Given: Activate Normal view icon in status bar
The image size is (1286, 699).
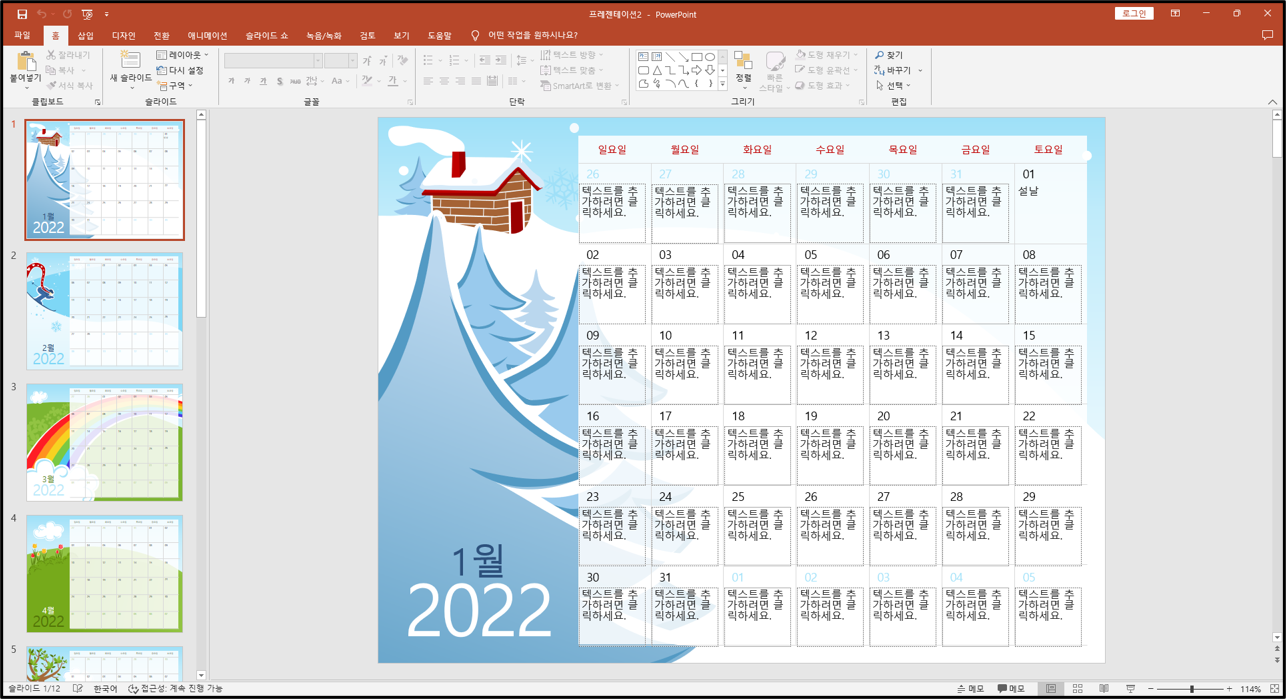Looking at the screenshot, I should (1051, 689).
